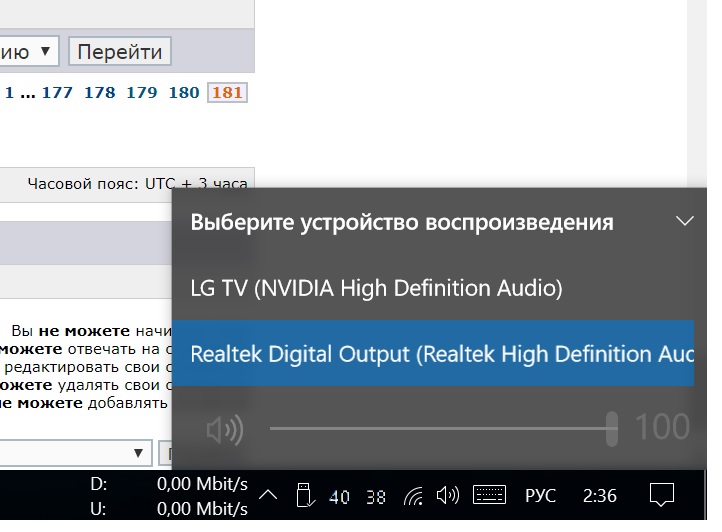
Task: Open forum jump dropdown at bottom
Action: pos(76,453)
